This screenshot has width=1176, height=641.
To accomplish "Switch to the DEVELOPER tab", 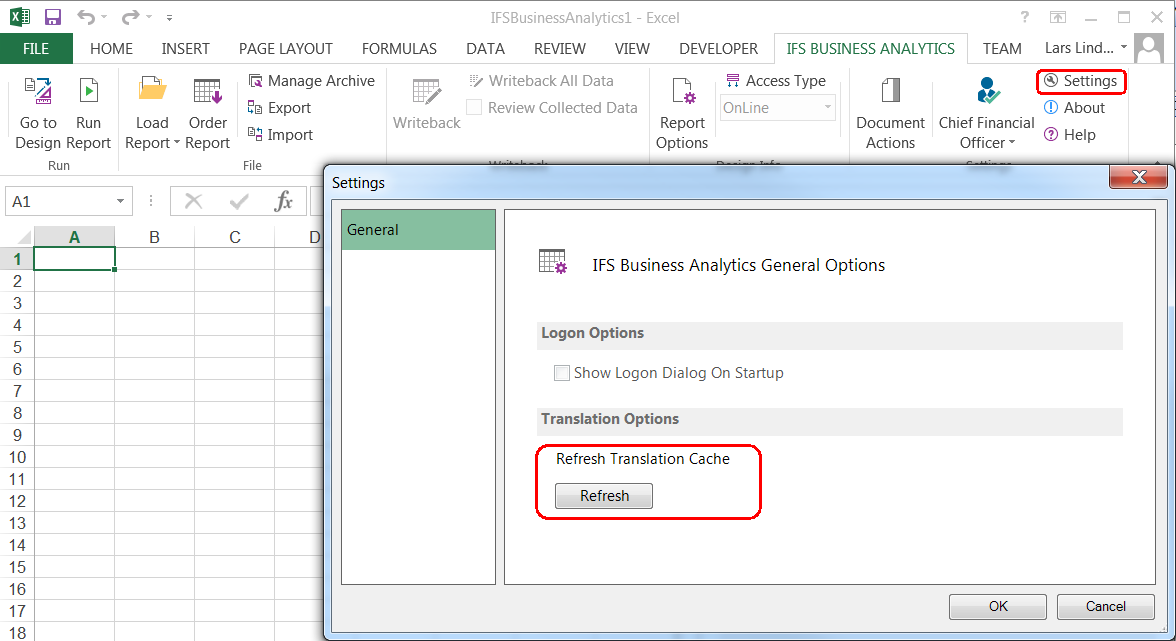I will click(x=718, y=49).
